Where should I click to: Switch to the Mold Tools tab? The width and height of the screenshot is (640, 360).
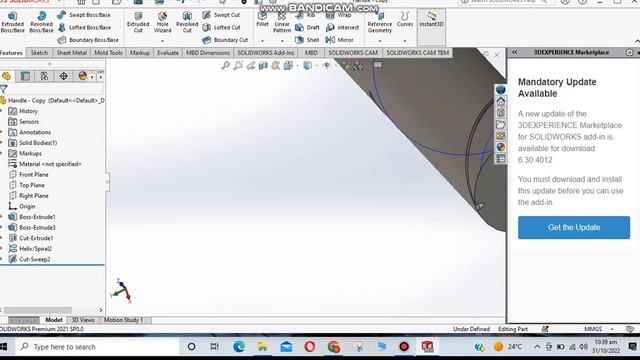pos(108,53)
